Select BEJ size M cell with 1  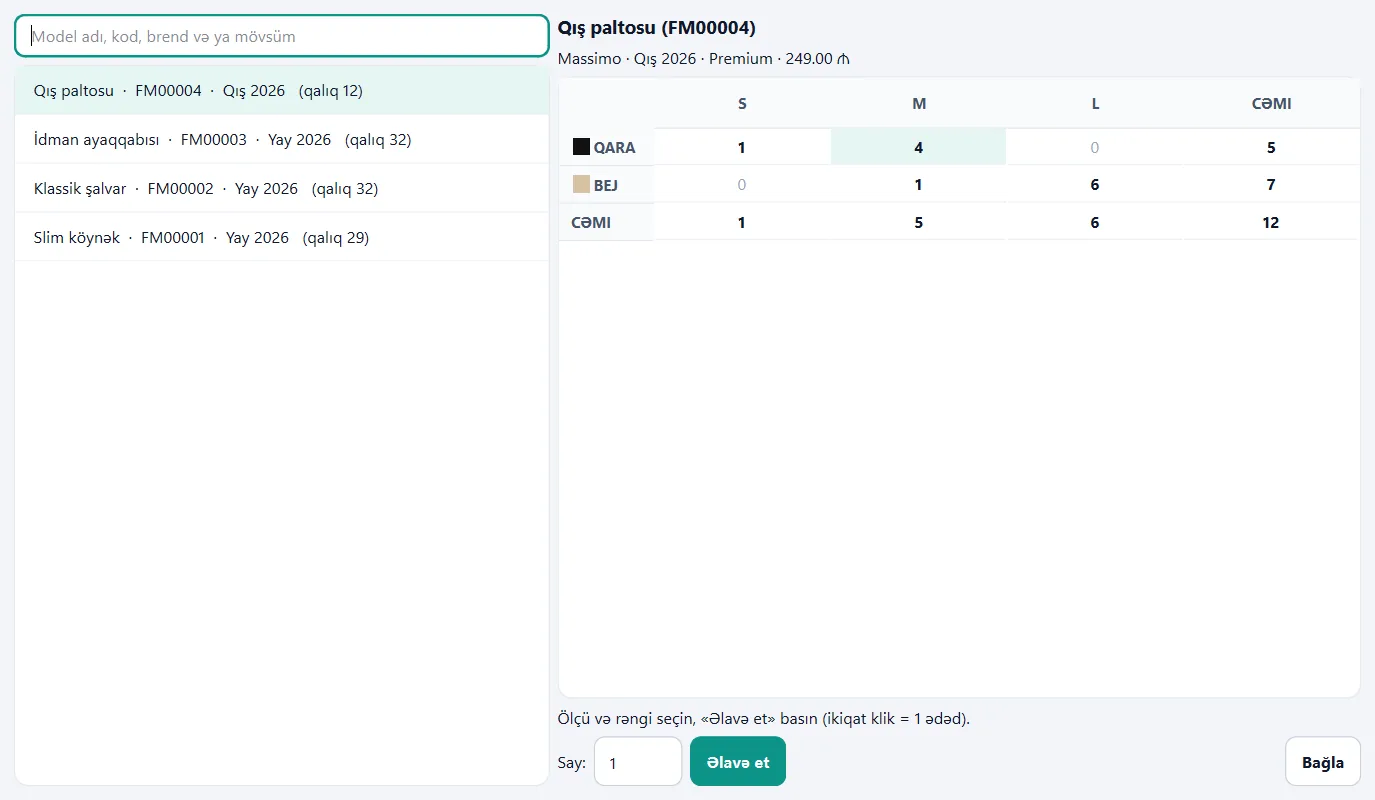pyautogui.click(x=918, y=184)
